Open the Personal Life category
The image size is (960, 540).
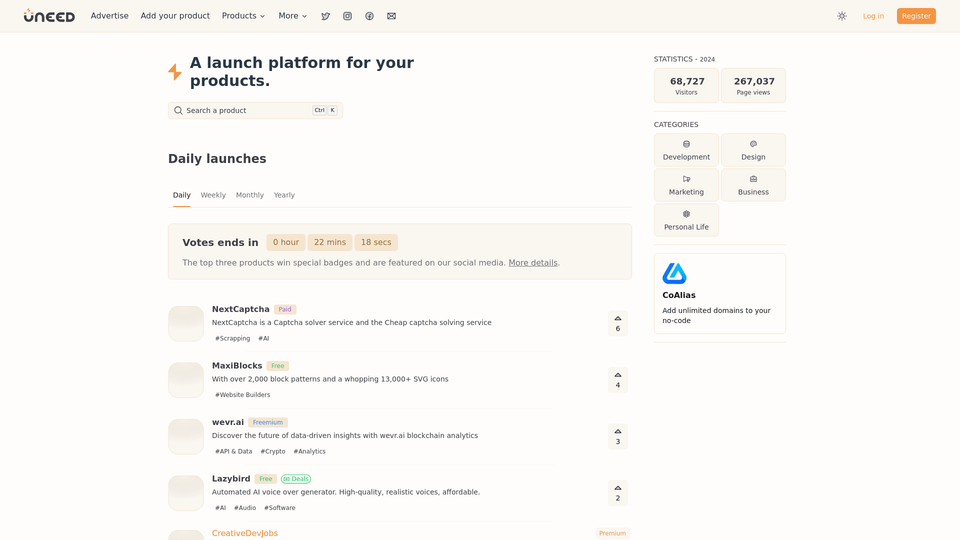tap(686, 220)
